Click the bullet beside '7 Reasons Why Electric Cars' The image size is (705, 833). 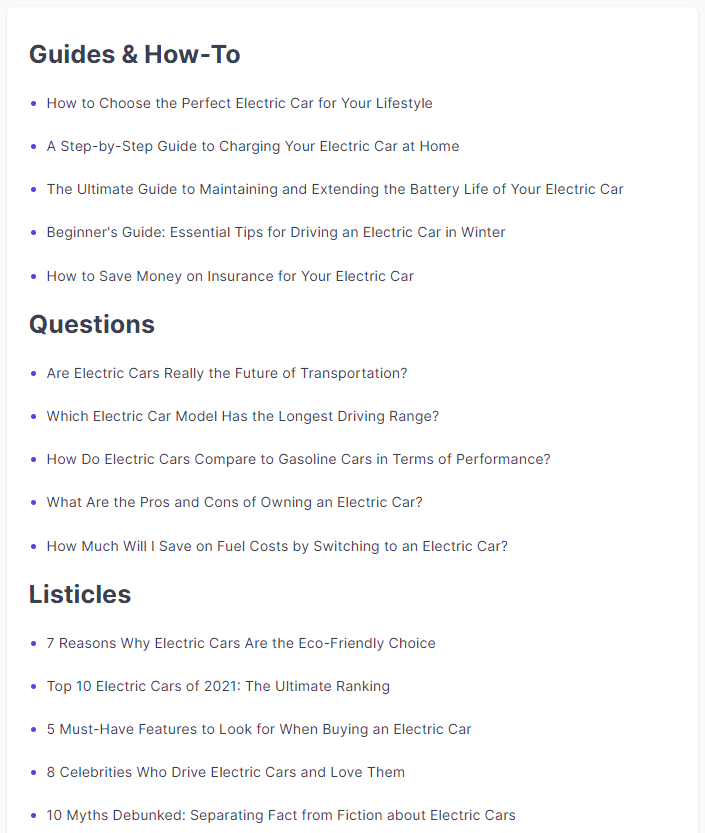34,643
